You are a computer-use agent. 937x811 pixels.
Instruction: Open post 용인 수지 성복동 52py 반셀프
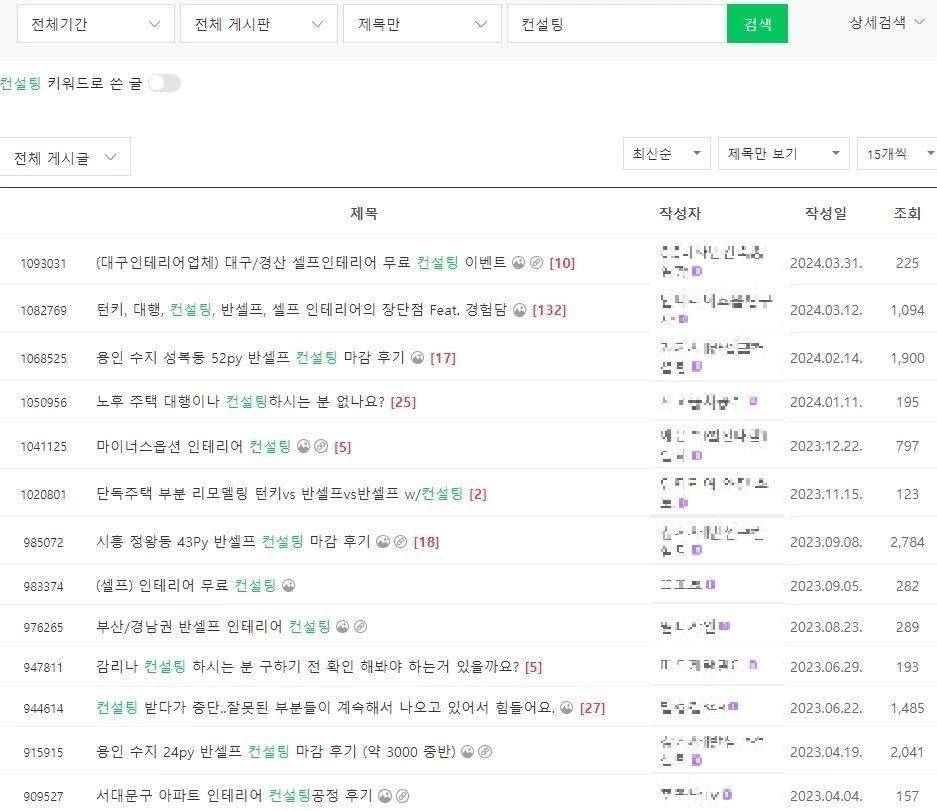(x=250, y=357)
